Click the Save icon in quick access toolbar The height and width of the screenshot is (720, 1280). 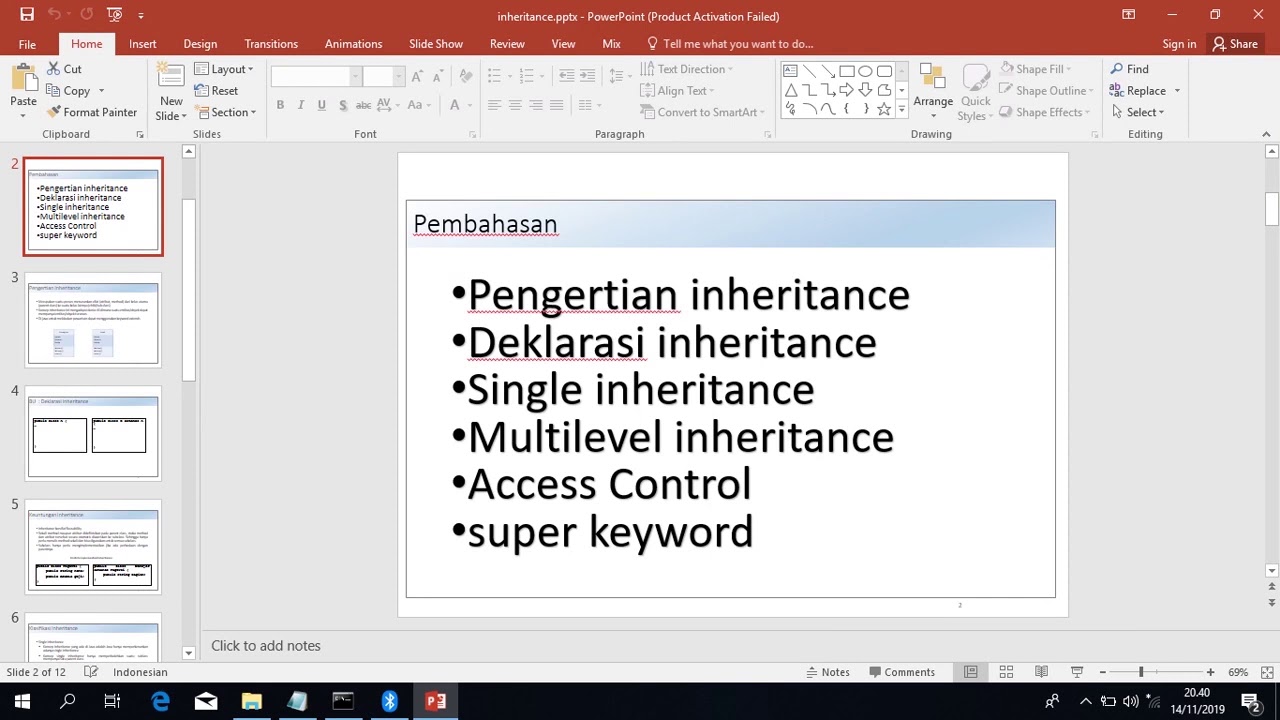27,15
